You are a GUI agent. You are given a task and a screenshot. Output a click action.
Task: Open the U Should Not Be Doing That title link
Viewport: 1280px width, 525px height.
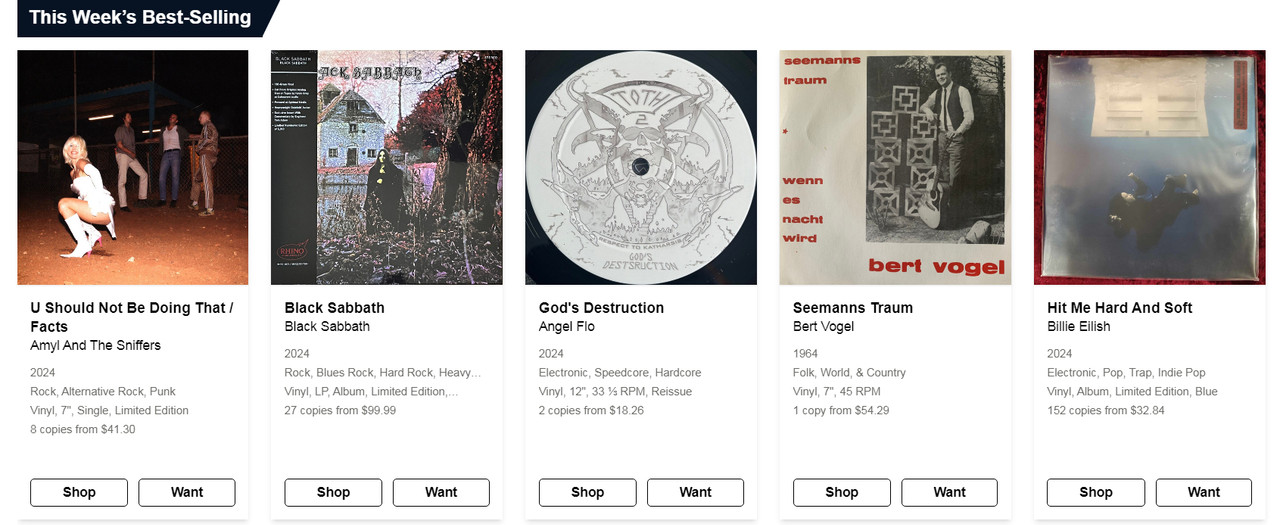click(x=132, y=317)
